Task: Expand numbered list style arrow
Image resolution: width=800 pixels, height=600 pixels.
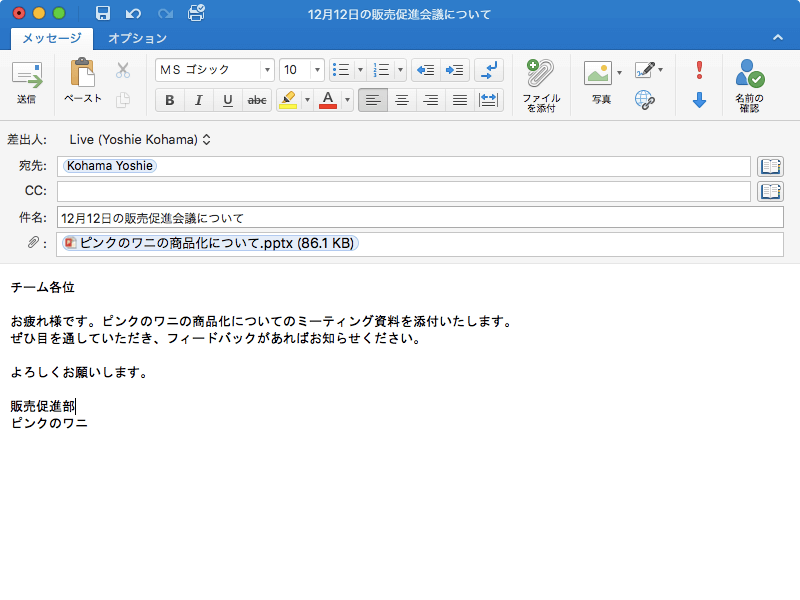Action: [400, 70]
